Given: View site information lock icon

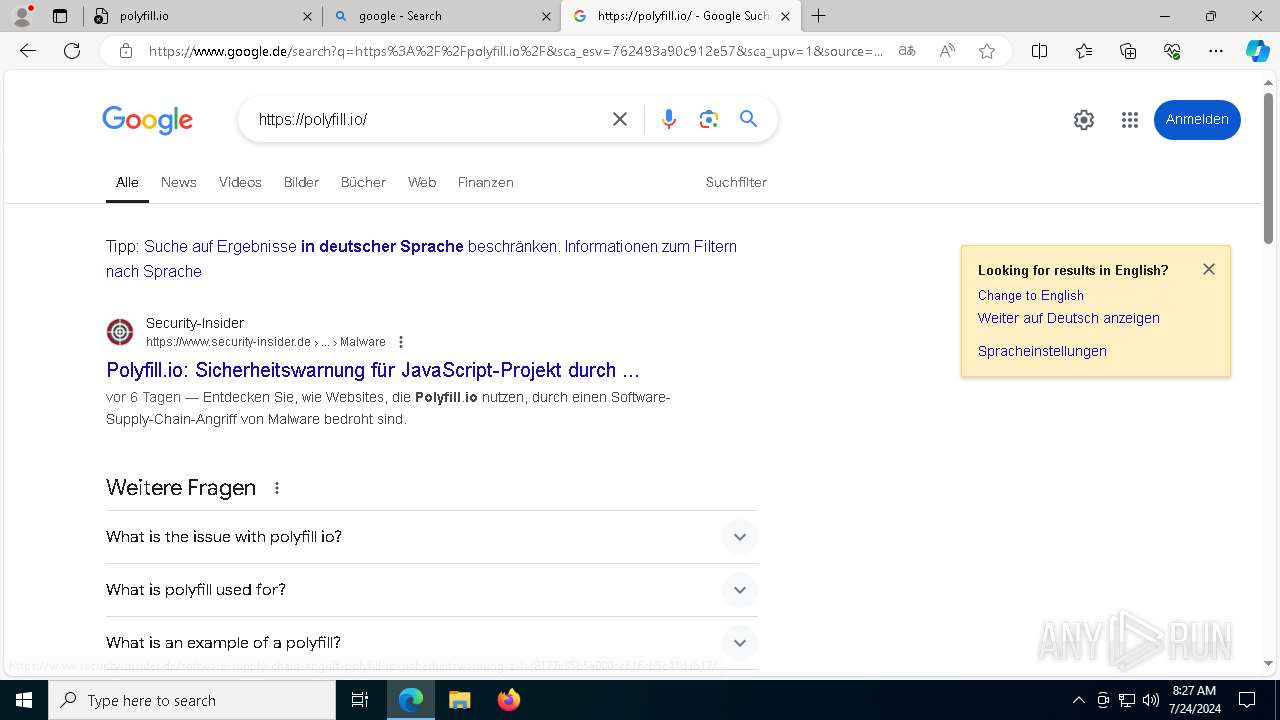Looking at the screenshot, I should click(126, 51).
